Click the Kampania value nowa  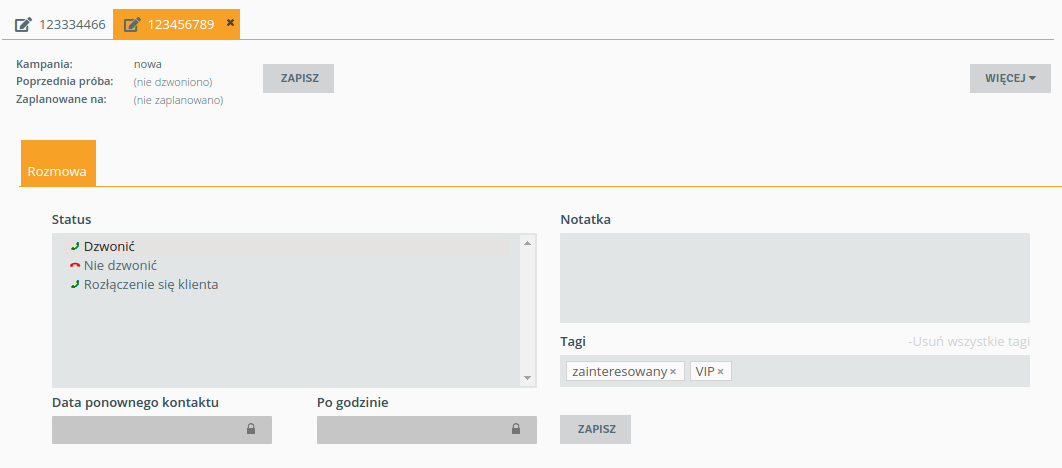148,64
